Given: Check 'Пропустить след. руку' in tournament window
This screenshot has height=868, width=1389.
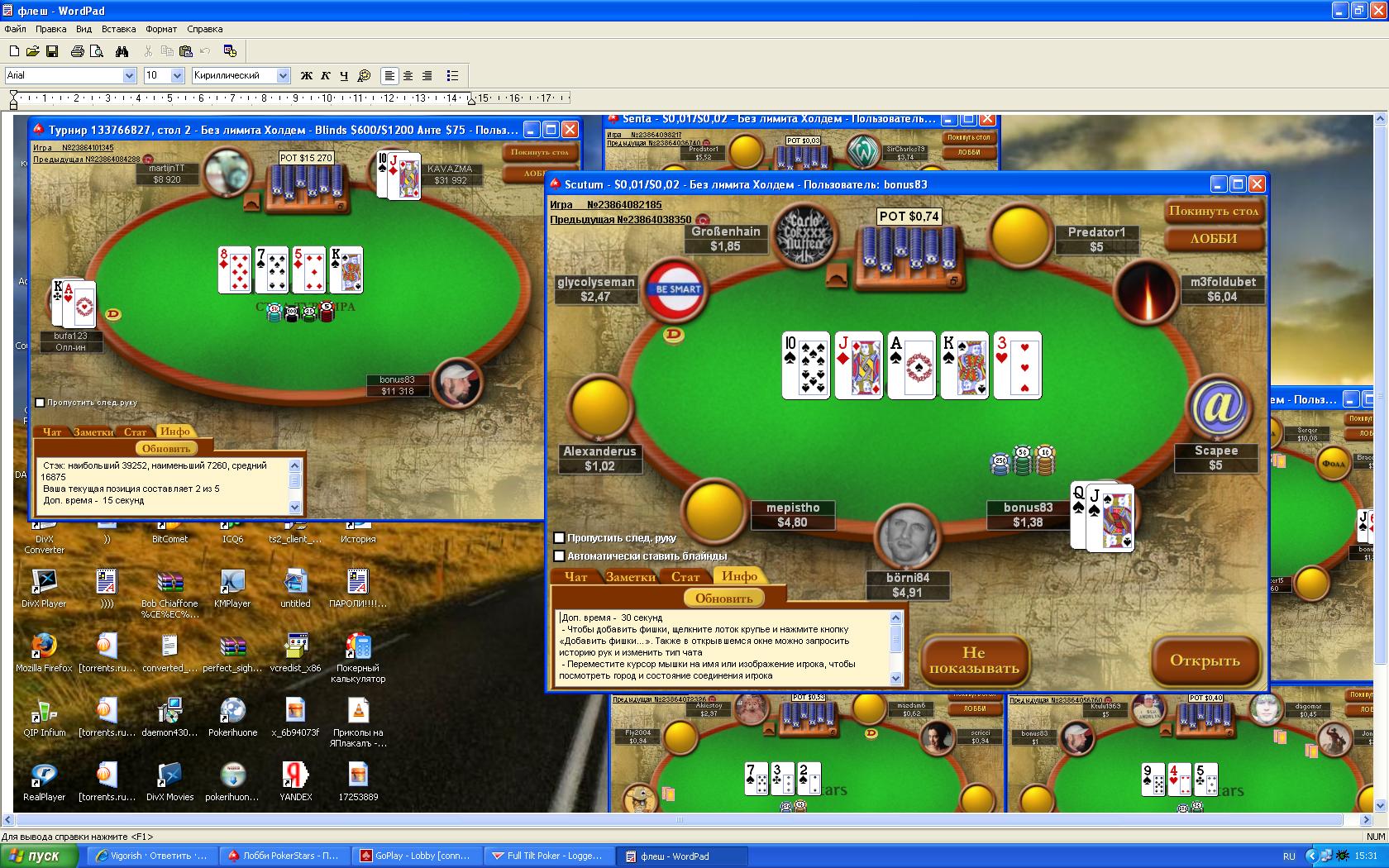Looking at the screenshot, I should click(x=40, y=403).
